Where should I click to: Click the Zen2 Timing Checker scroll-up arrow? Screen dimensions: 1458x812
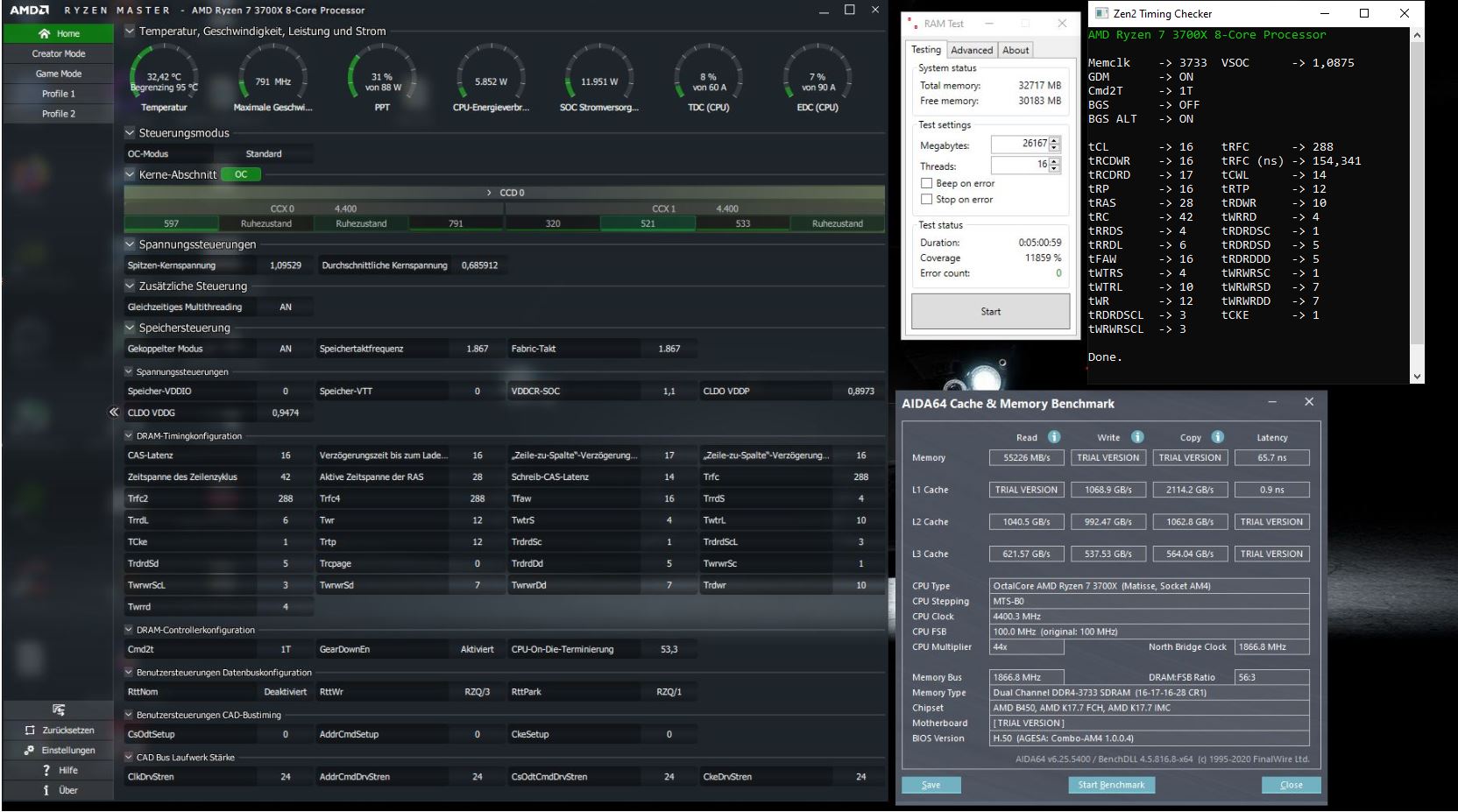pyautogui.click(x=1417, y=35)
